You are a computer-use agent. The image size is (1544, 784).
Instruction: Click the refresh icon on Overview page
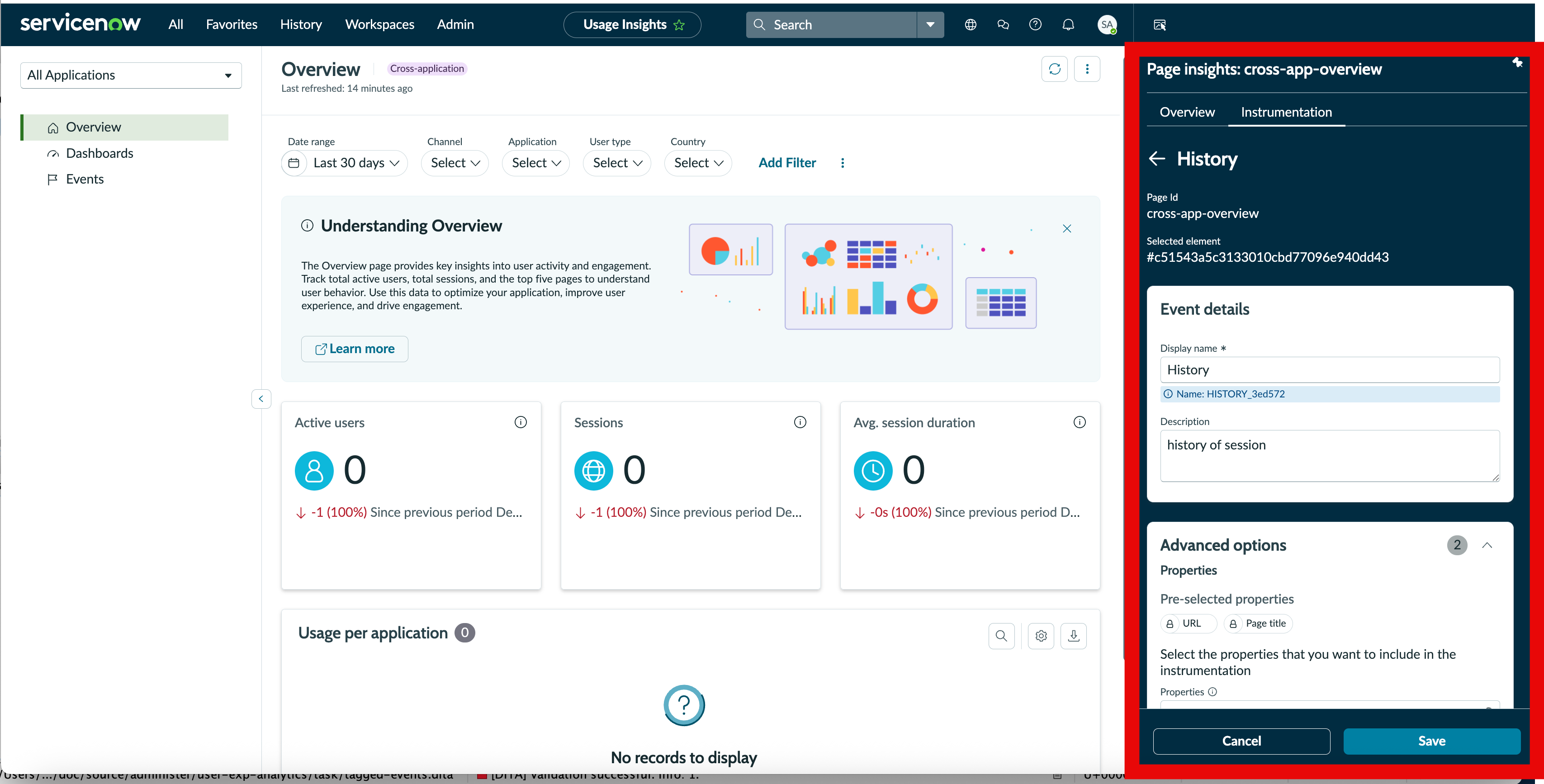pyautogui.click(x=1054, y=69)
